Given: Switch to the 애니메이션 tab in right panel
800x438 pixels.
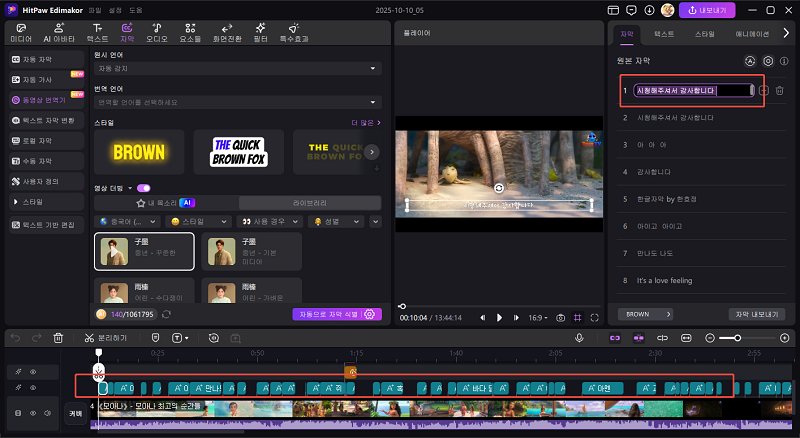Looking at the screenshot, I should tap(753, 33).
